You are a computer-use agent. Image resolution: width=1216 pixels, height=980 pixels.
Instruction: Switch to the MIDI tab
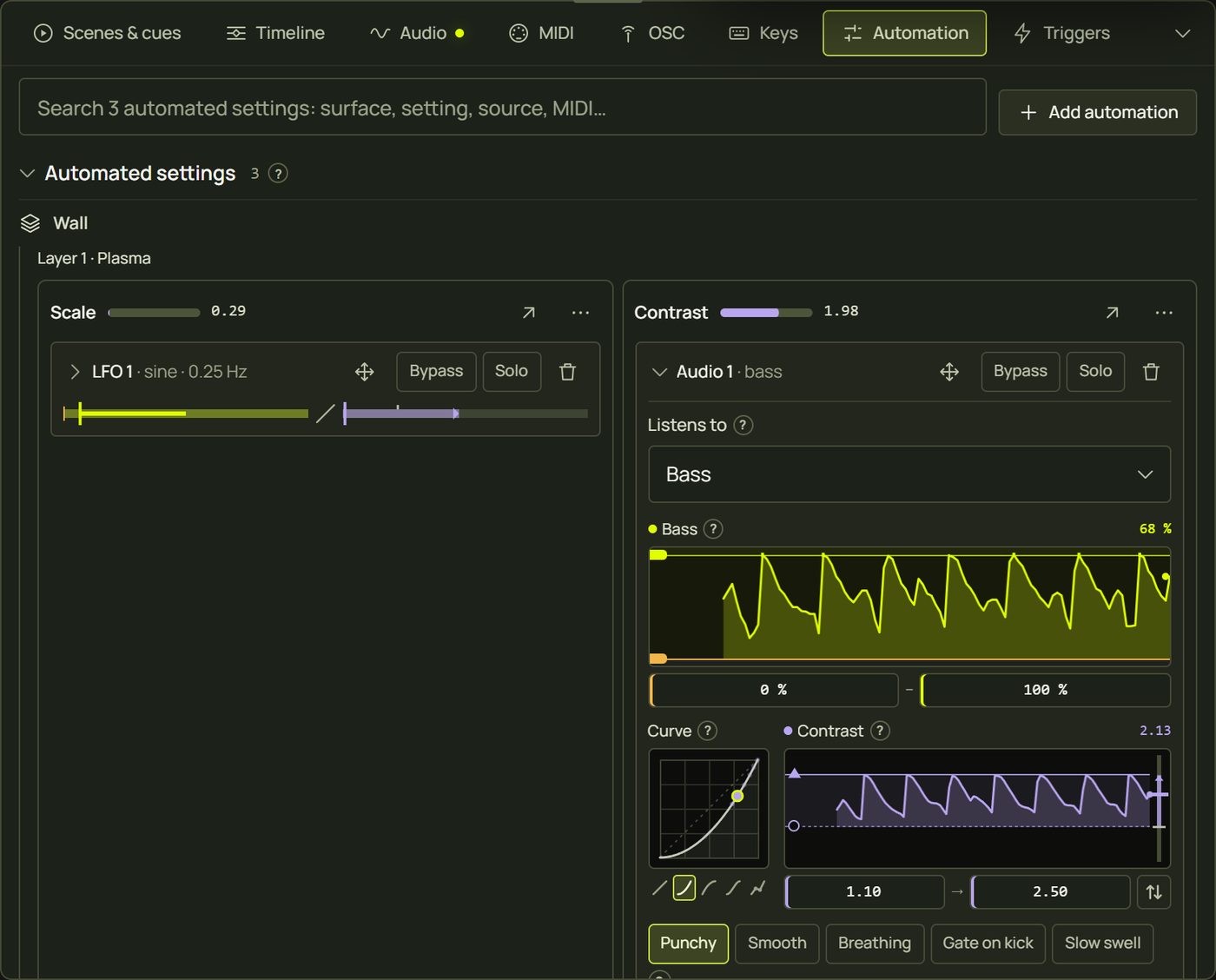pos(541,33)
